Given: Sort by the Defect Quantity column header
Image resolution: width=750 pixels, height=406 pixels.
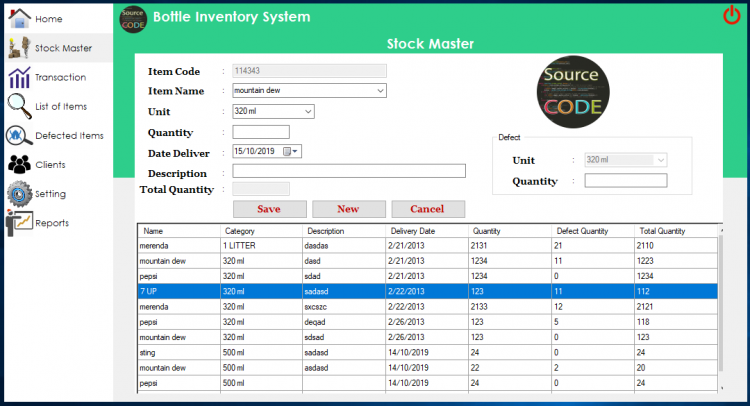Looking at the screenshot, I should point(593,231).
